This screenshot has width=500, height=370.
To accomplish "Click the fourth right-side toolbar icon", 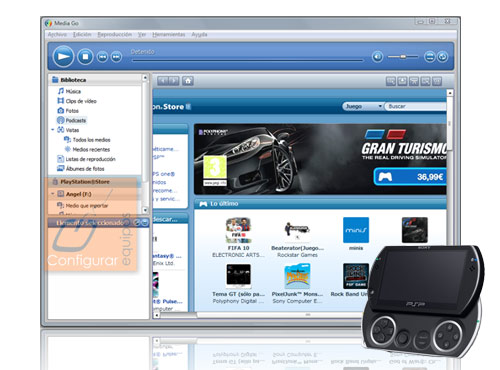I will point(425,81).
